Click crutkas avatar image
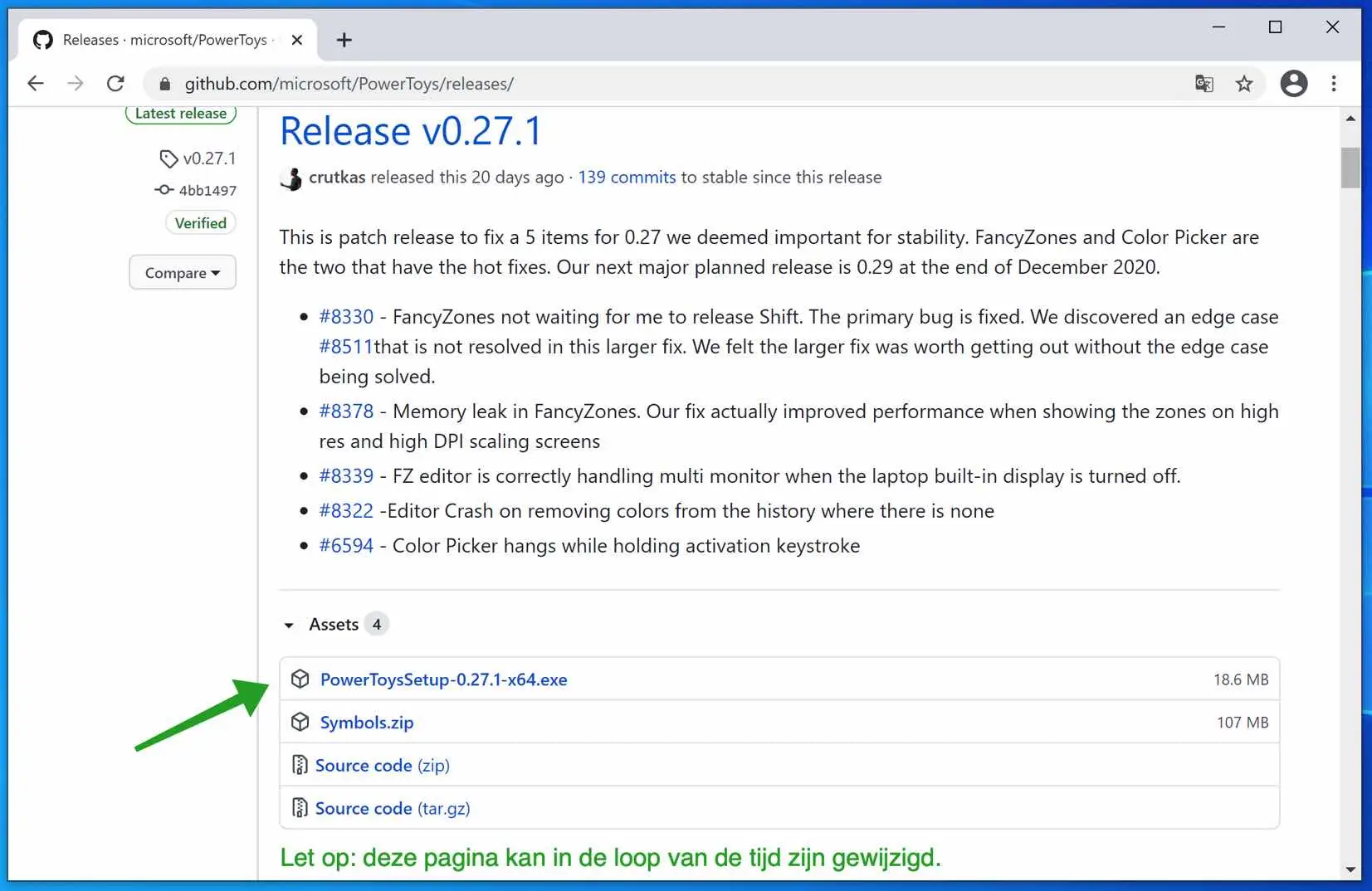This screenshot has width=1372, height=891. [291, 178]
